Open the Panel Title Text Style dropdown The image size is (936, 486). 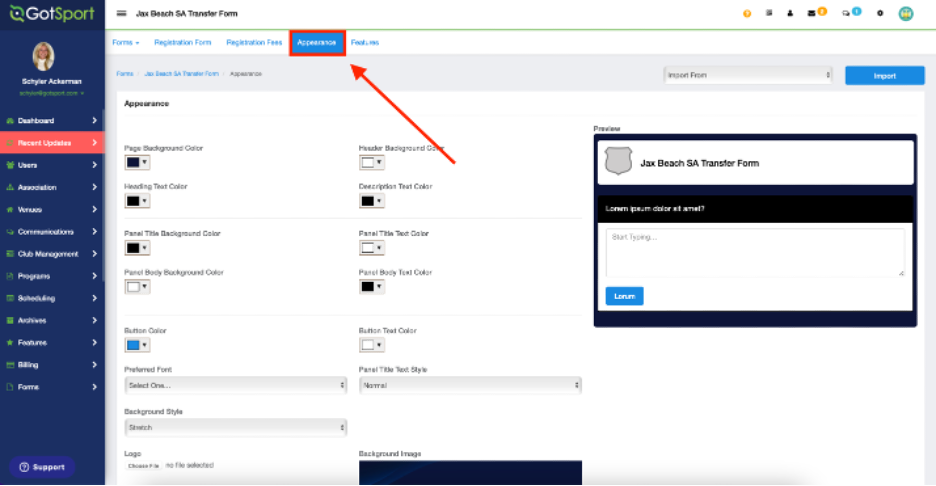470,386
